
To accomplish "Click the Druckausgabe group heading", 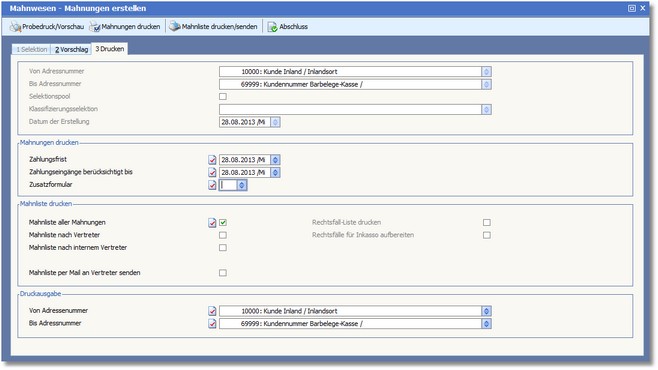I will [40, 294].
